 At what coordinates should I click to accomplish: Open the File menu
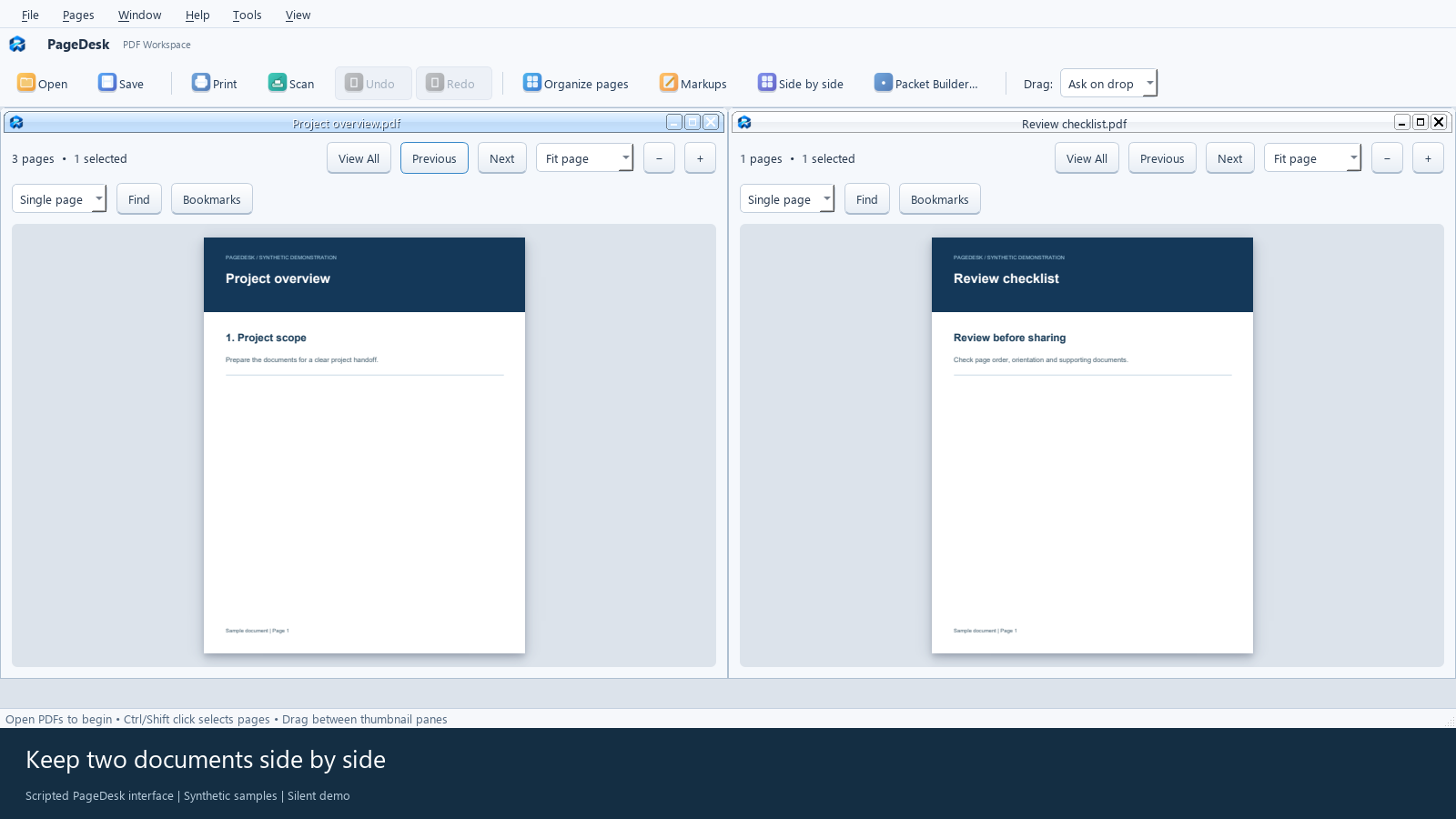tap(30, 15)
